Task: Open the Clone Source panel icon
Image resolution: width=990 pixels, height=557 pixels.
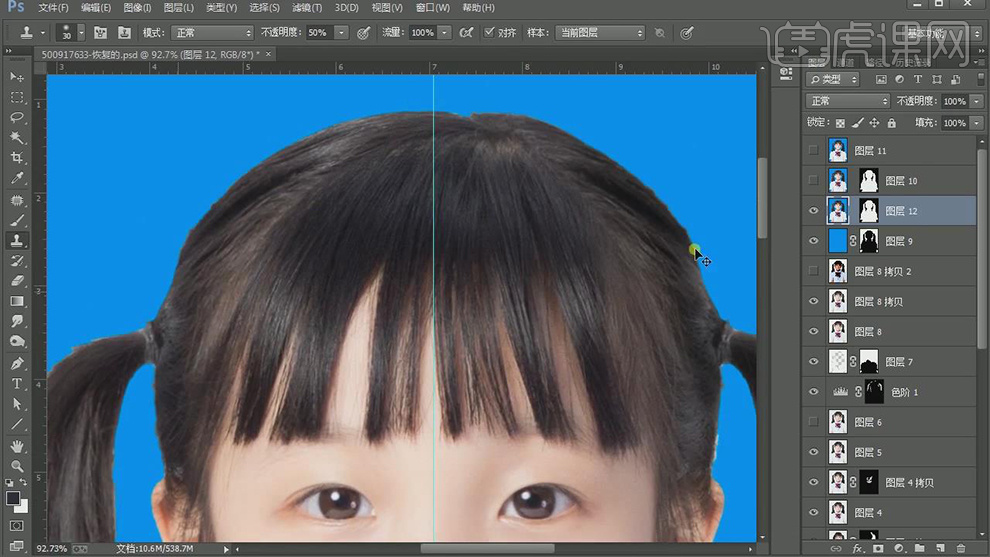Action: [124, 33]
